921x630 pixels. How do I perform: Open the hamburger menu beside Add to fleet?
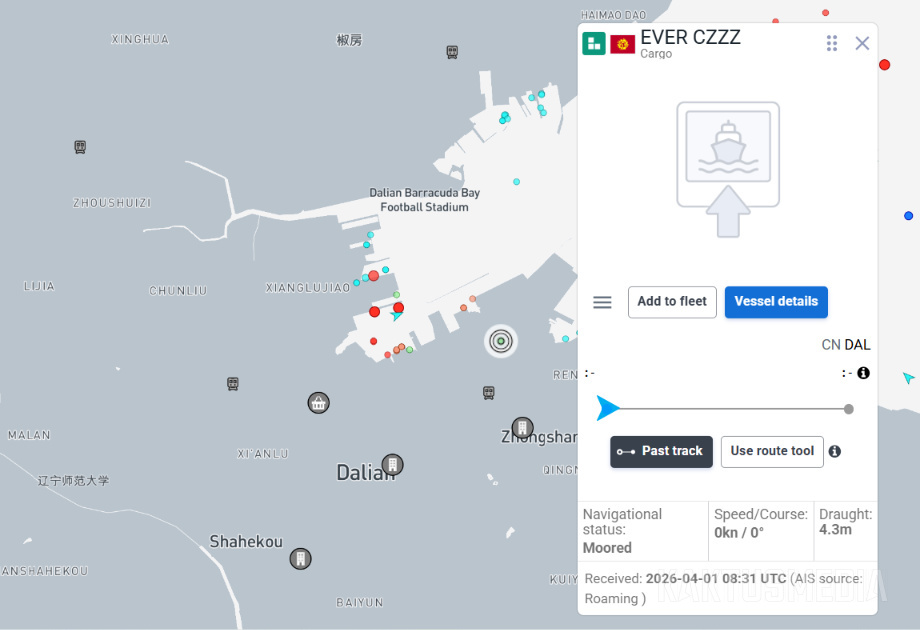pyautogui.click(x=602, y=302)
